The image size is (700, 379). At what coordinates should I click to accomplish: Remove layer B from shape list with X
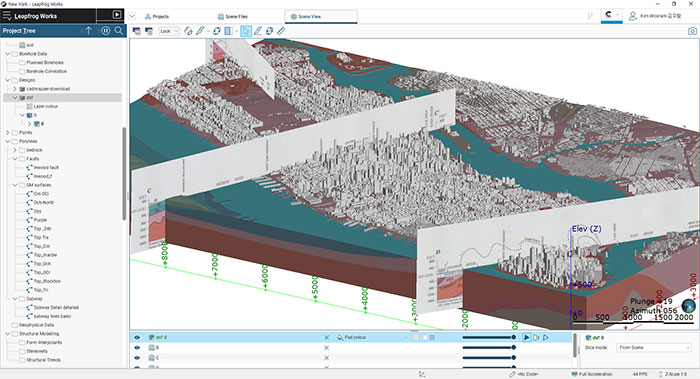pyautogui.click(x=326, y=347)
